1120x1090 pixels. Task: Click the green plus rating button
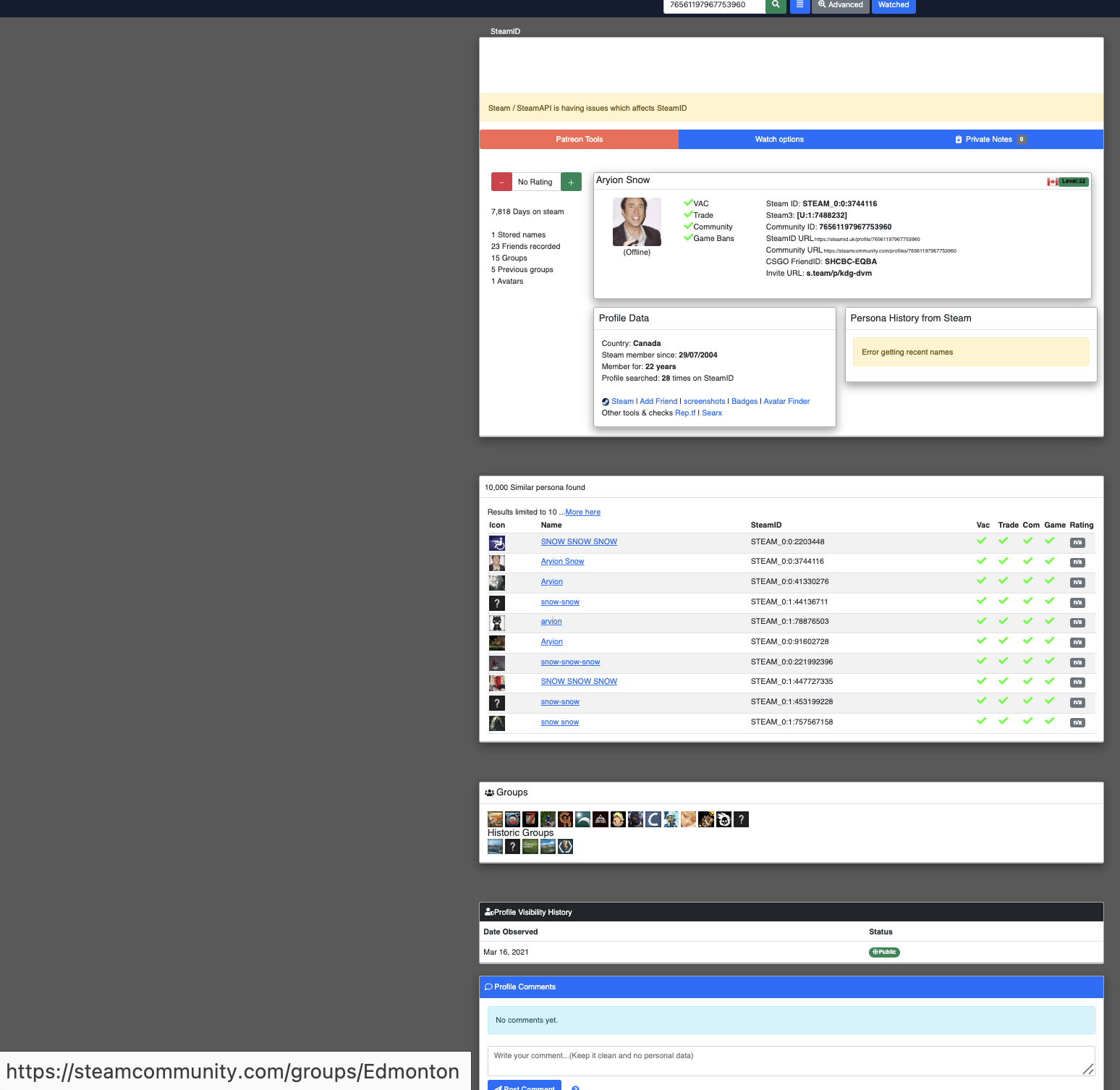[571, 182]
